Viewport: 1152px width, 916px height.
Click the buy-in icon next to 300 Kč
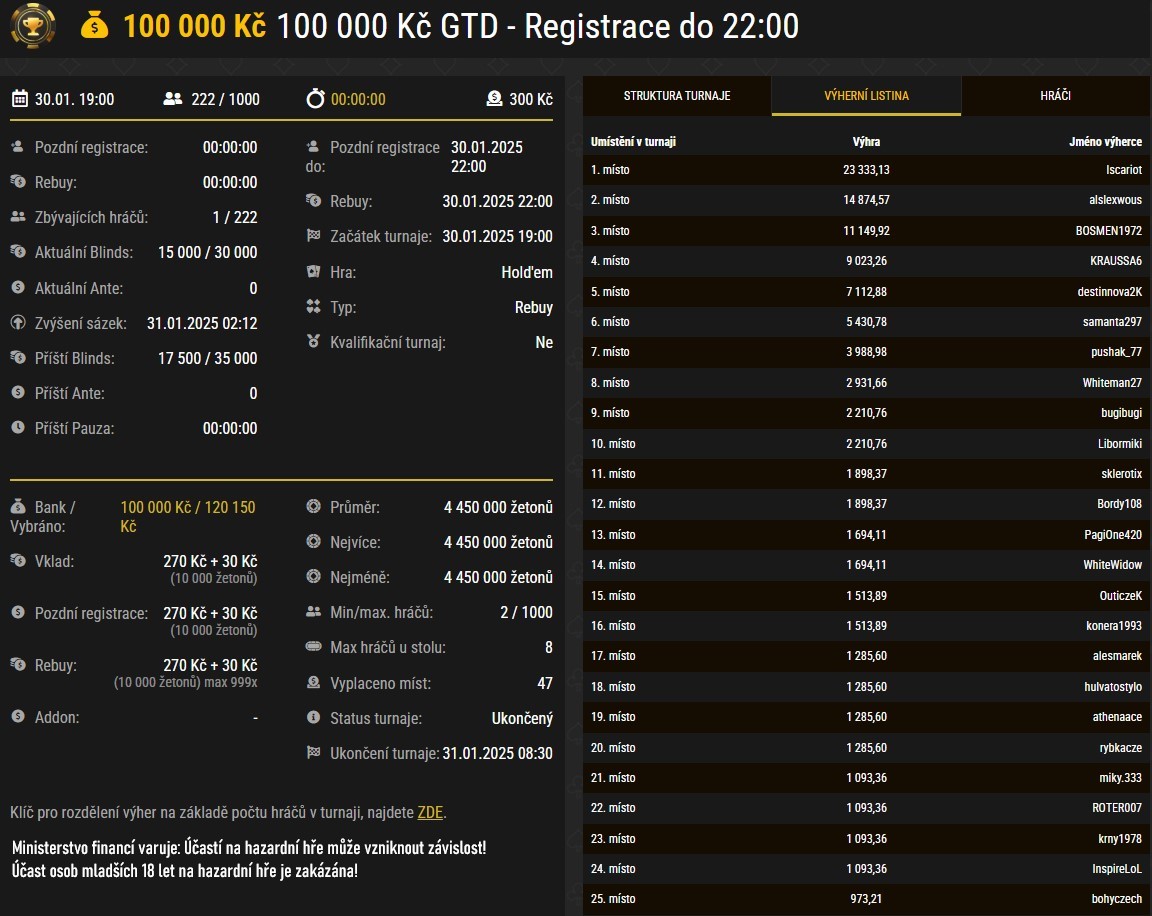(x=494, y=99)
